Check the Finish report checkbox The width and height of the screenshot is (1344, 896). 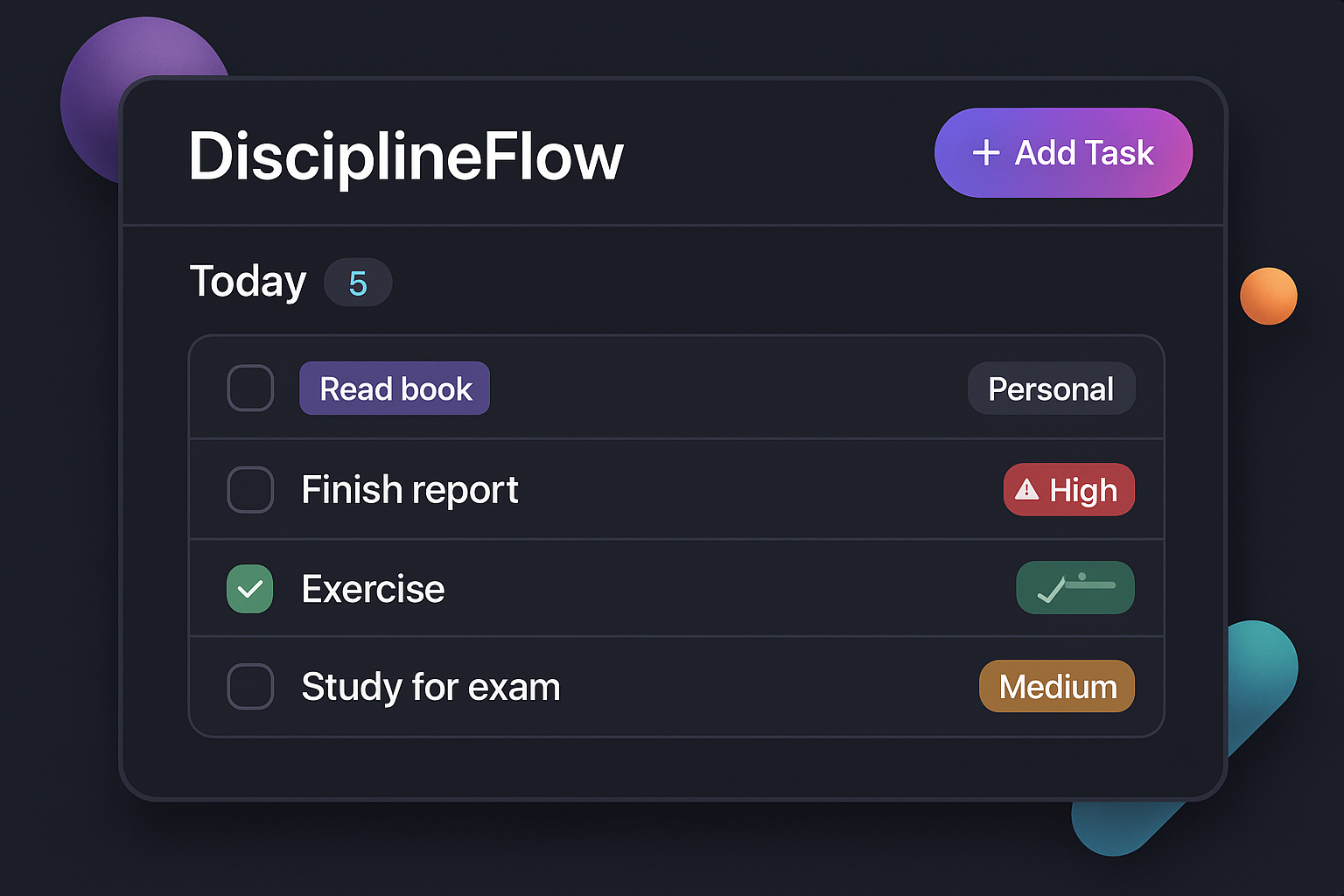[249, 489]
